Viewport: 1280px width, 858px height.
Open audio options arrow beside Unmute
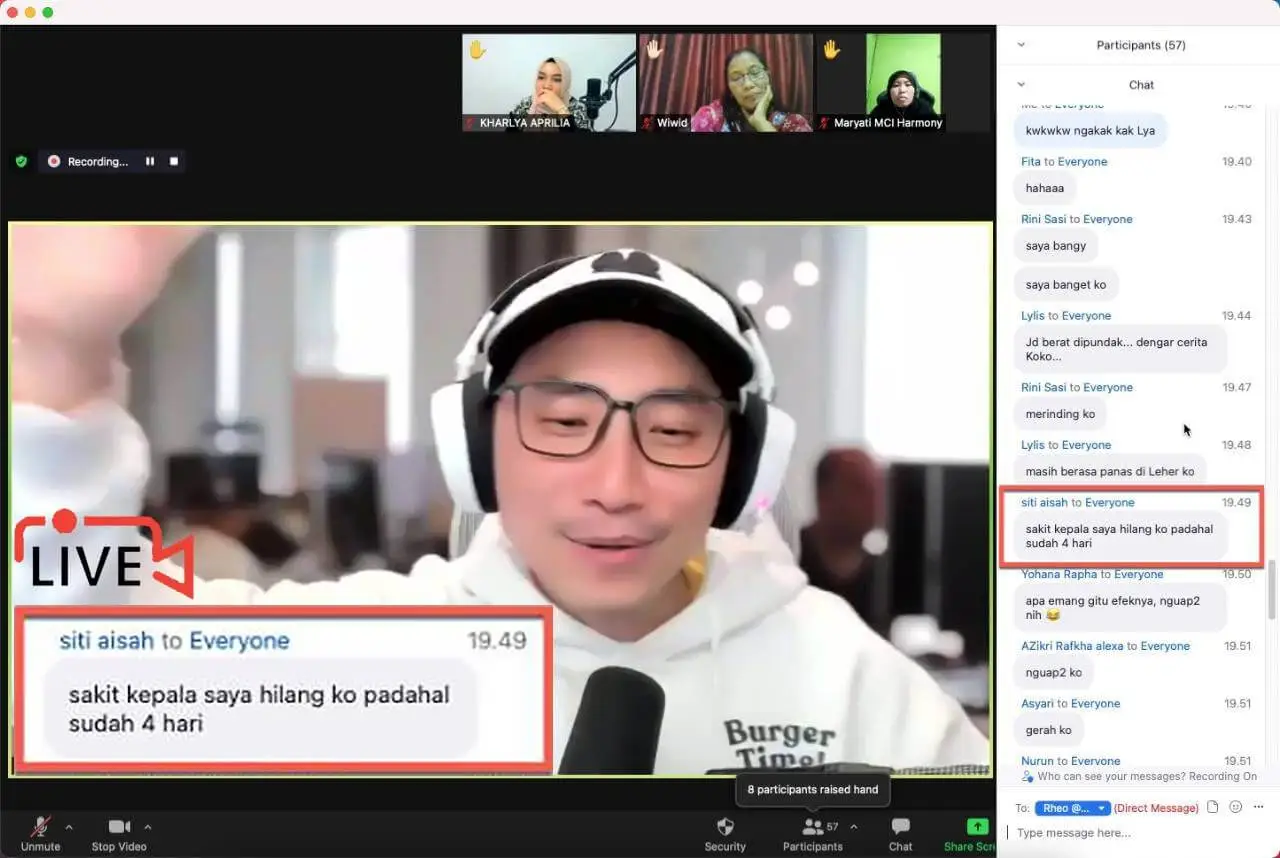click(x=69, y=827)
